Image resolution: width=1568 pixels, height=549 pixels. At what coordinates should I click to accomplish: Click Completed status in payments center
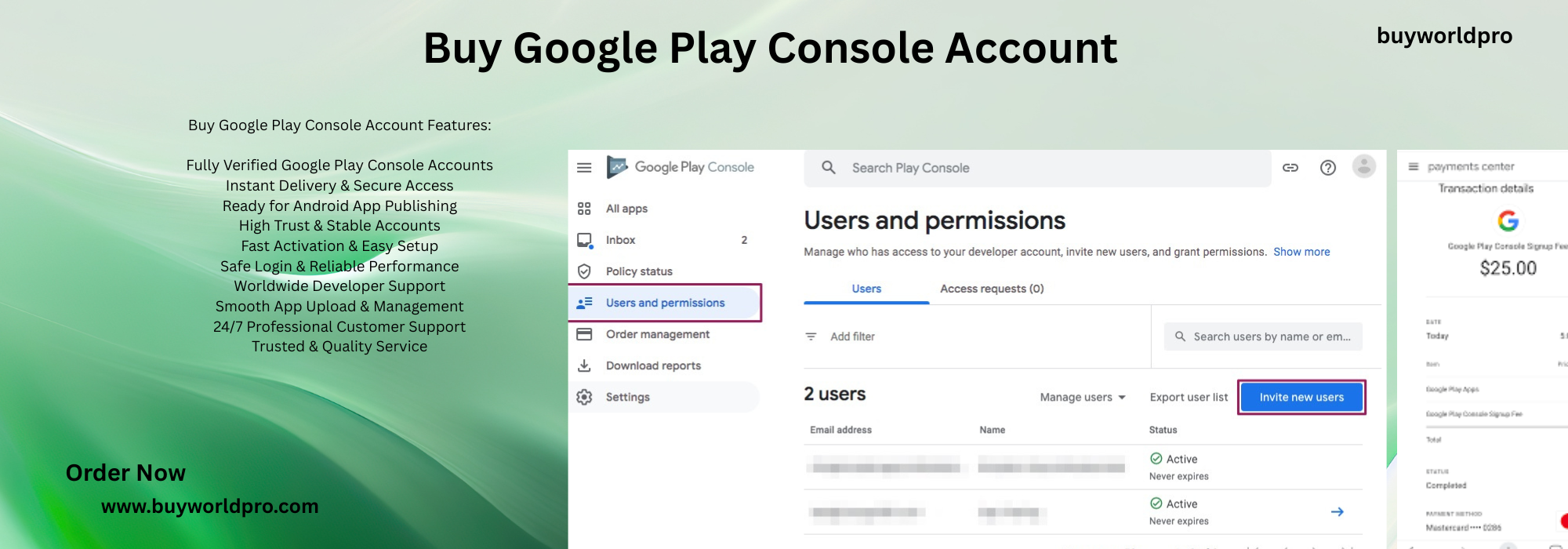1446,485
